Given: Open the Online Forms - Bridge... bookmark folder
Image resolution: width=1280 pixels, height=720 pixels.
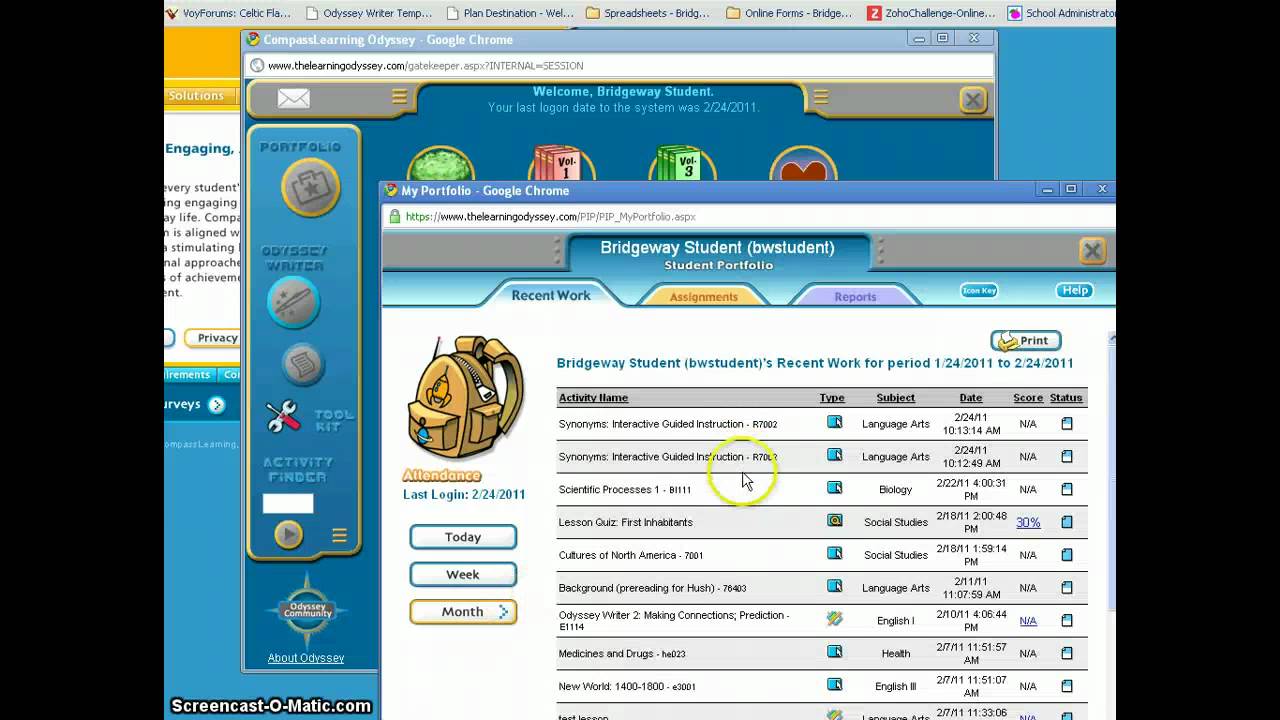Looking at the screenshot, I should [x=788, y=13].
